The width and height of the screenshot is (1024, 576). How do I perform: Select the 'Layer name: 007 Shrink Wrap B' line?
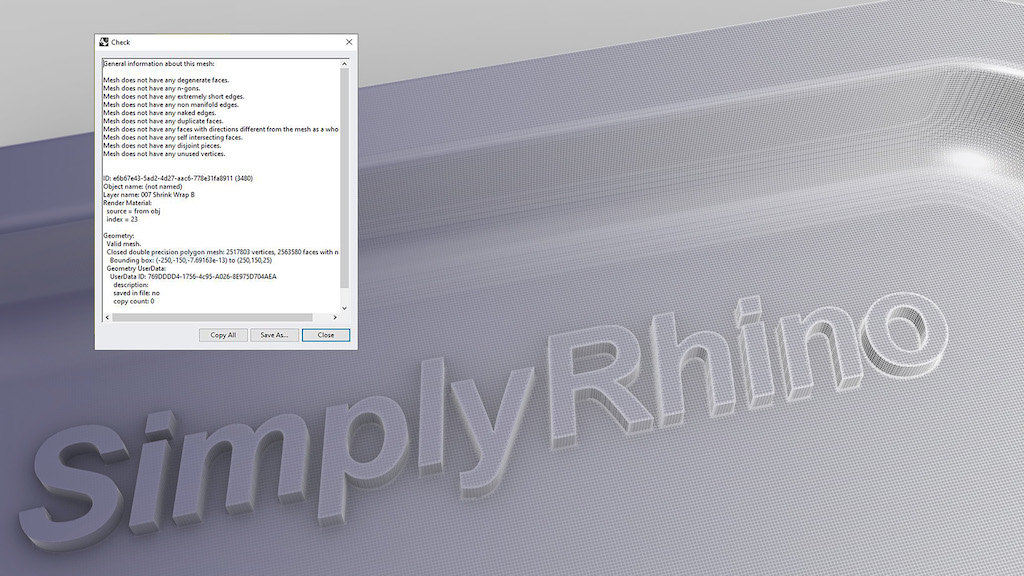149,195
